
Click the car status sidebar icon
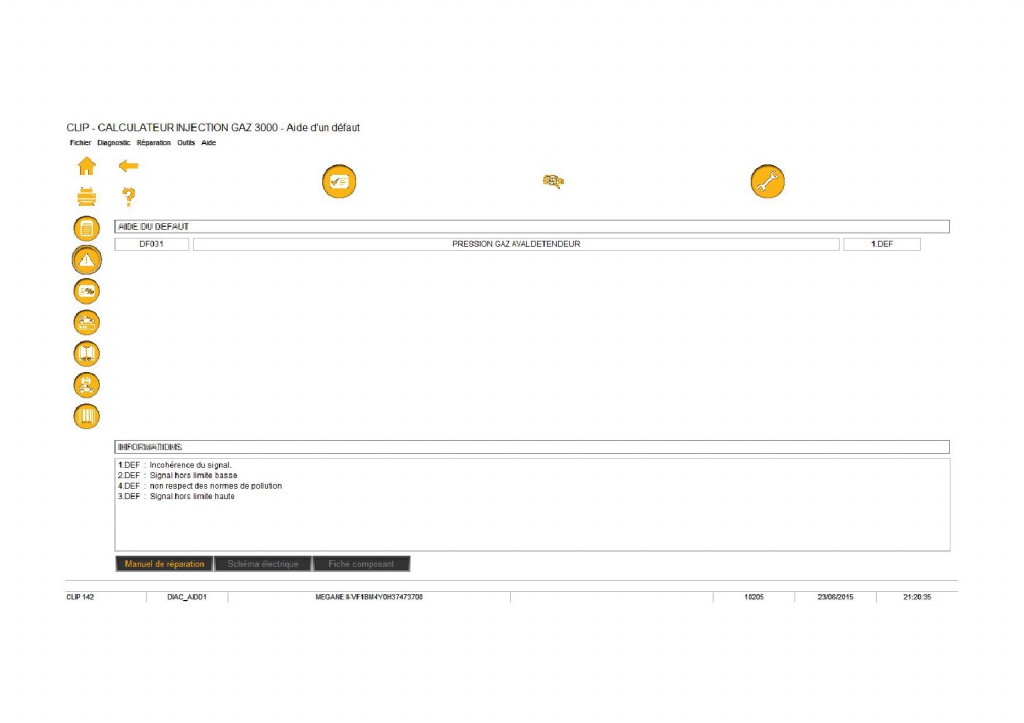86,323
